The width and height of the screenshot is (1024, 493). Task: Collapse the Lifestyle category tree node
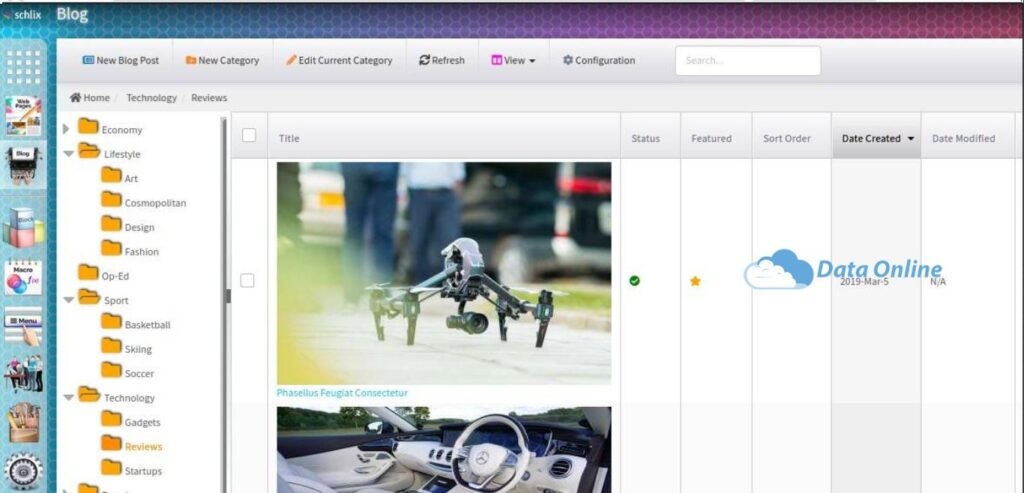(x=69, y=154)
